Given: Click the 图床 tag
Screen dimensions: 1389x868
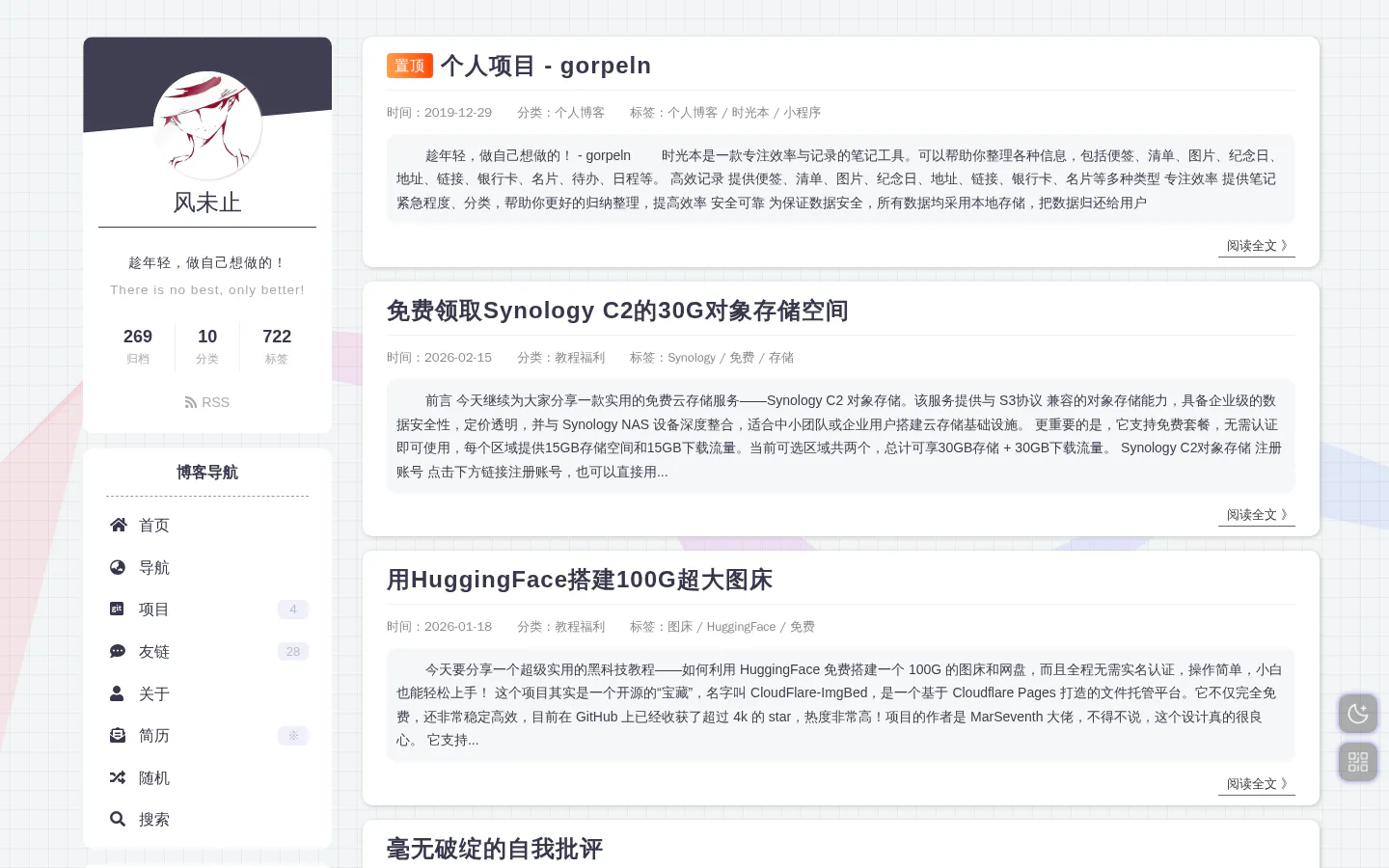Looking at the screenshot, I should coord(680,627).
